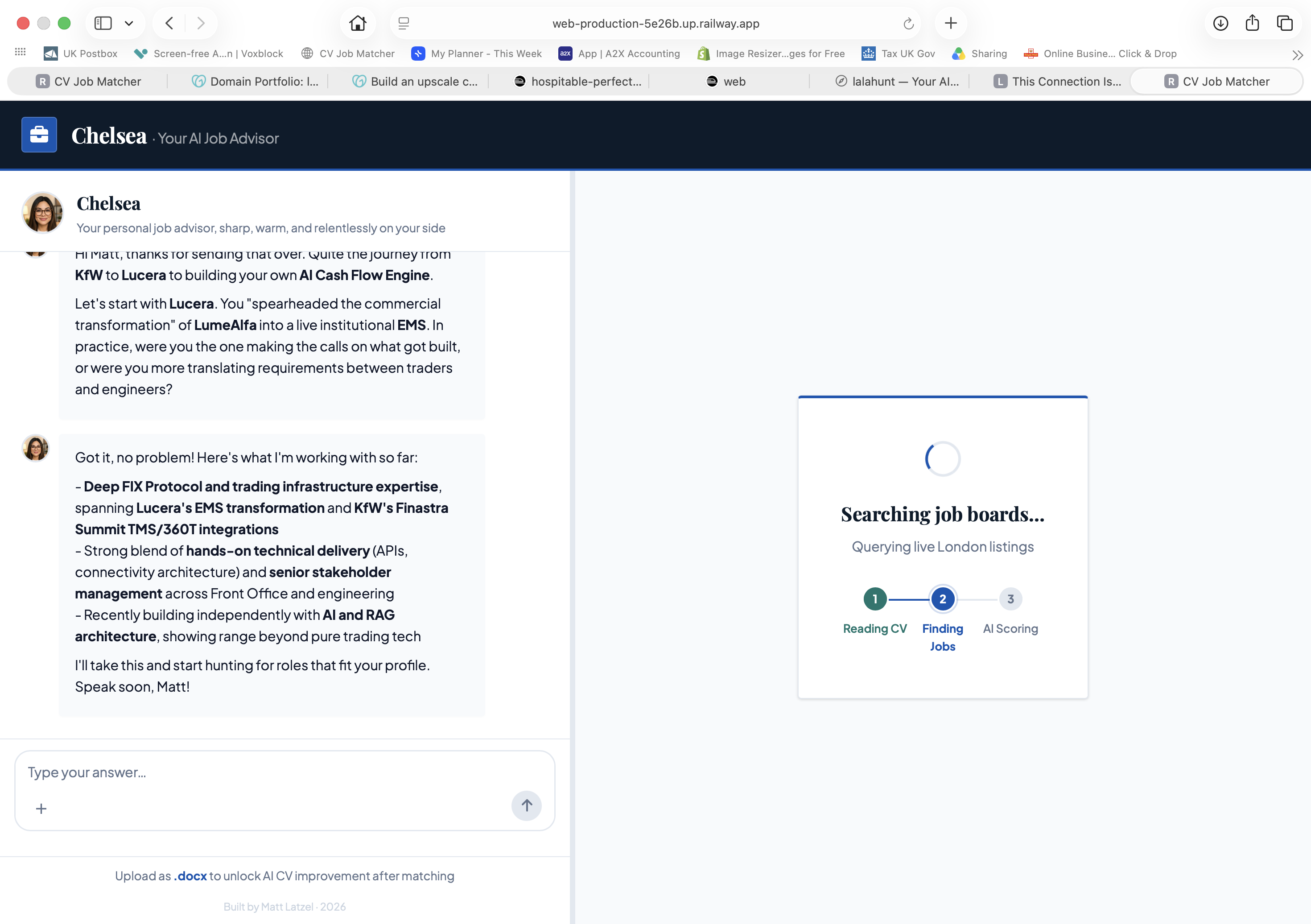The height and width of the screenshot is (924, 1311).
Task: Click the Chelsea title in the header
Action: tap(109, 136)
